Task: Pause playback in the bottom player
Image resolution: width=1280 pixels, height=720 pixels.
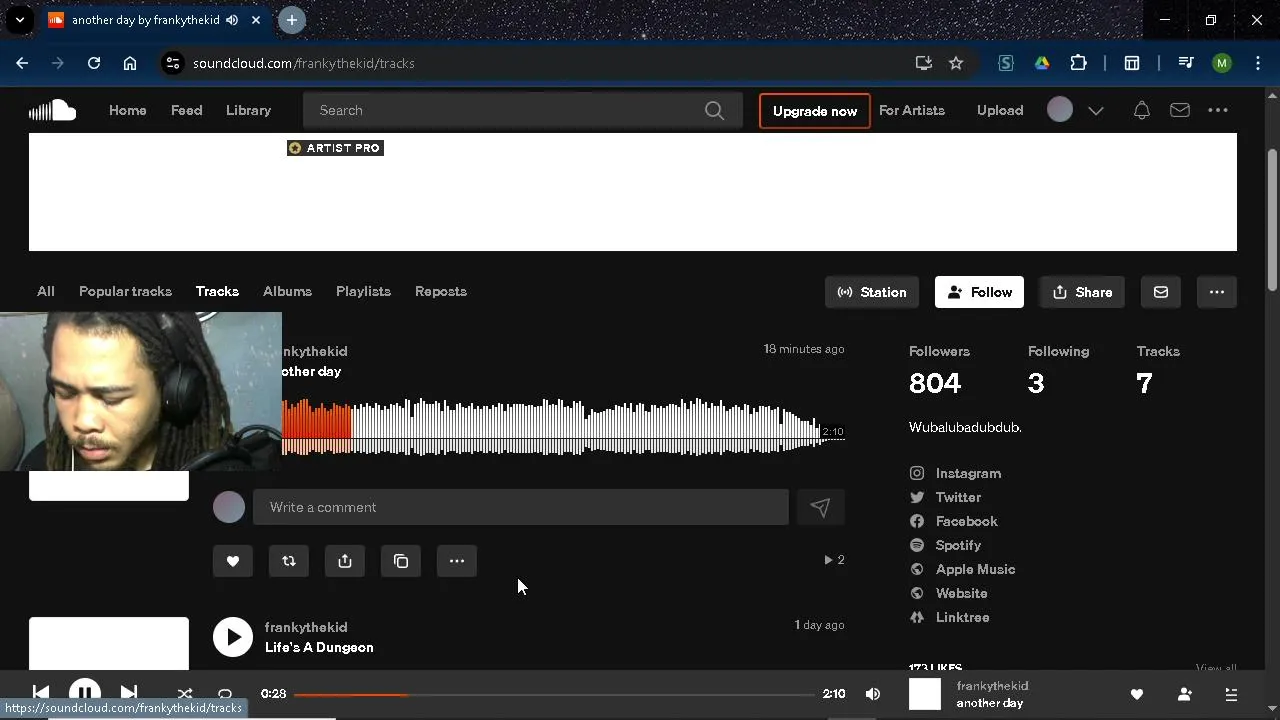Action: tap(85, 692)
